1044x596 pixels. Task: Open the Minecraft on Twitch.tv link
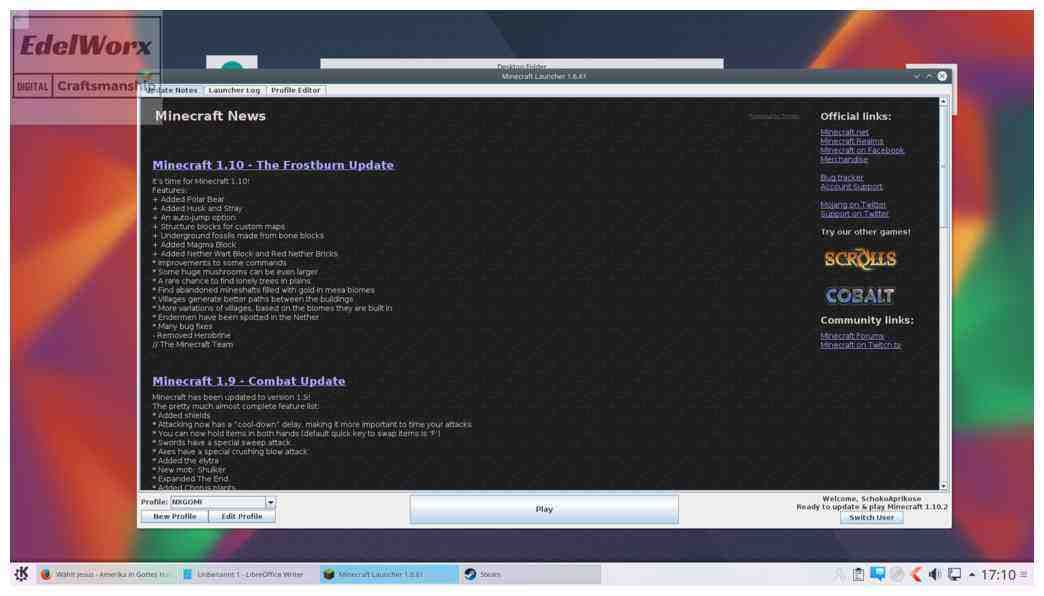[861, 346]
